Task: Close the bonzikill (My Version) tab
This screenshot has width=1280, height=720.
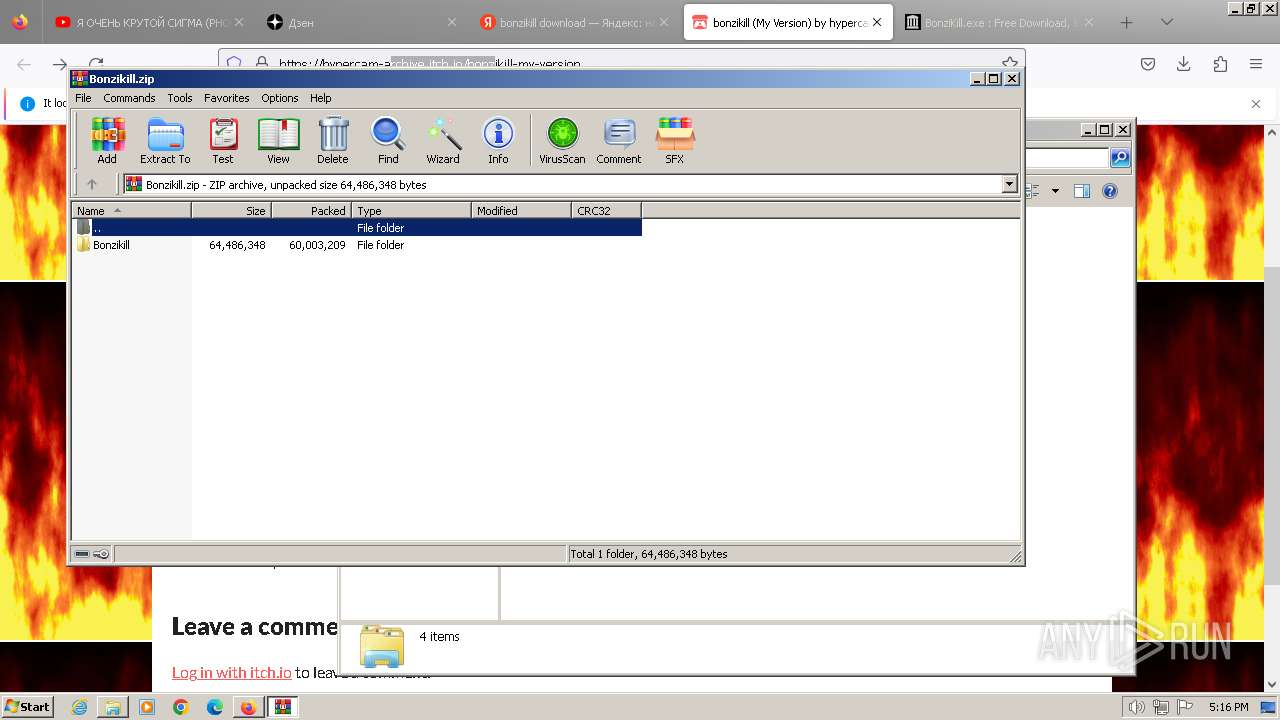Action: (877, 22)
